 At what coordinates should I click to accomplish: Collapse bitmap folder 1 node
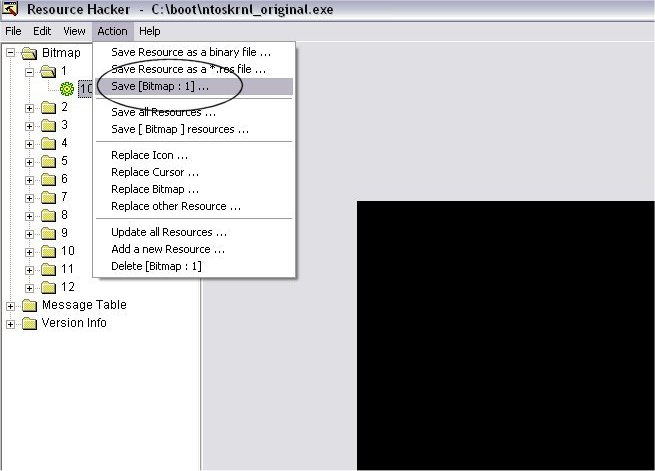(29, 72)
